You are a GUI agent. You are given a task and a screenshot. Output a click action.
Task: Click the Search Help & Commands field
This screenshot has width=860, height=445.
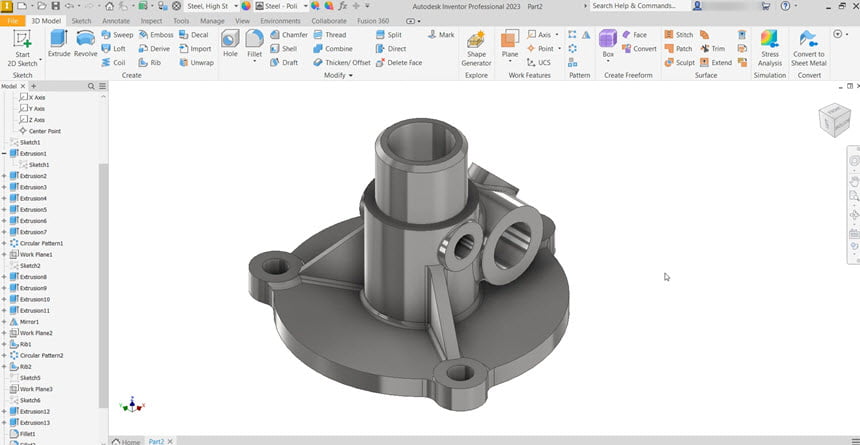click(x=640, y=6)
